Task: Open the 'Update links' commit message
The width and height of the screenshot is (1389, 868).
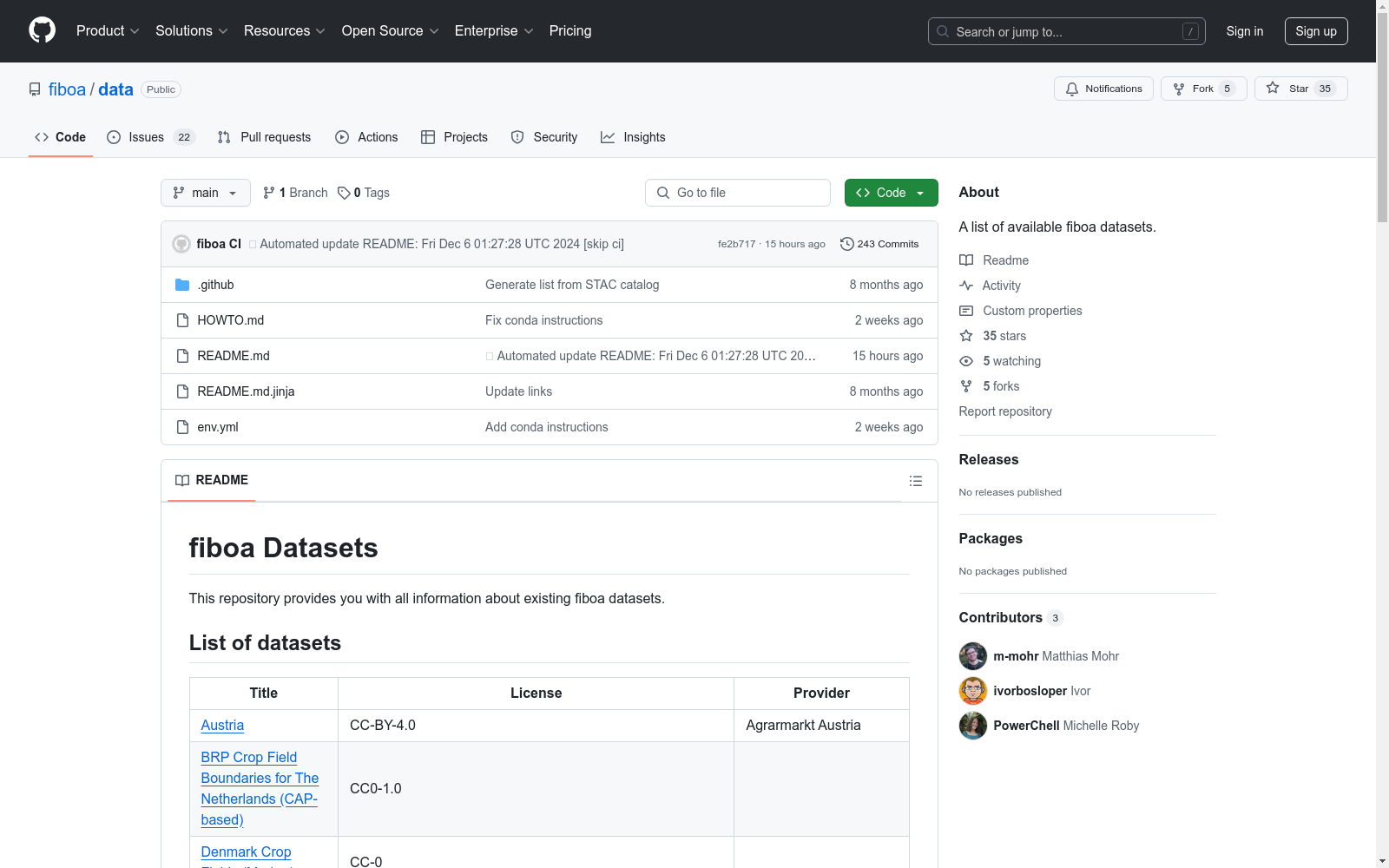Action: tap(519, 391)
